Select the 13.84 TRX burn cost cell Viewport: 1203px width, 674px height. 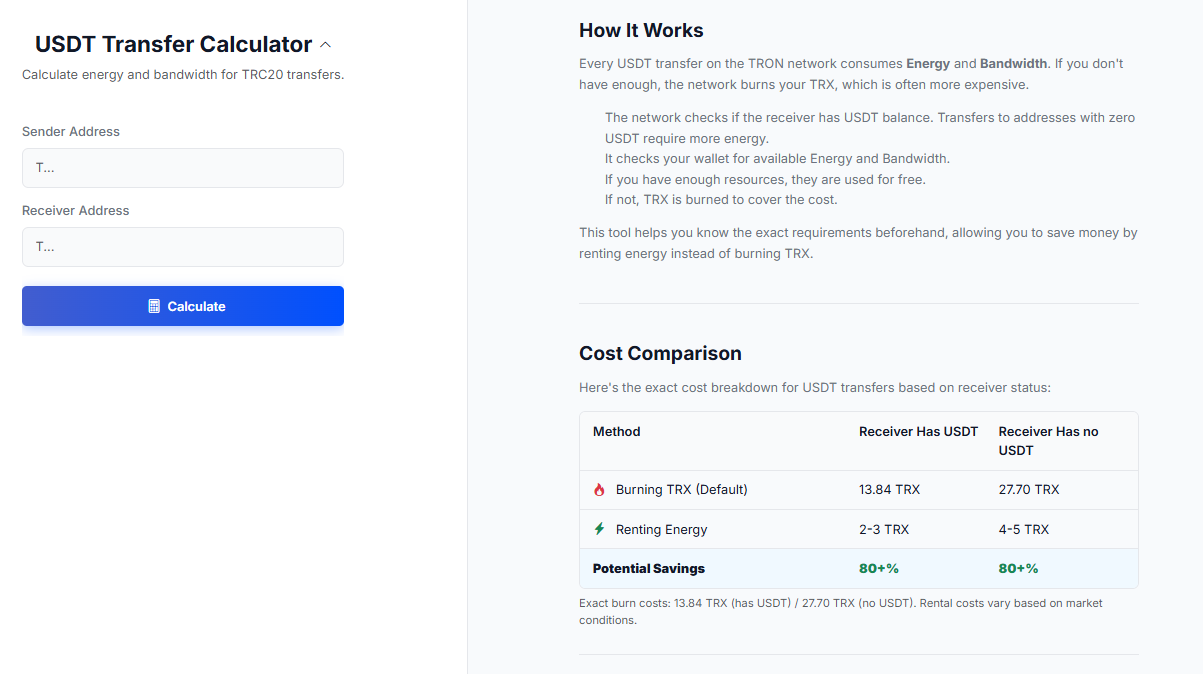click(x=889, y=490)
